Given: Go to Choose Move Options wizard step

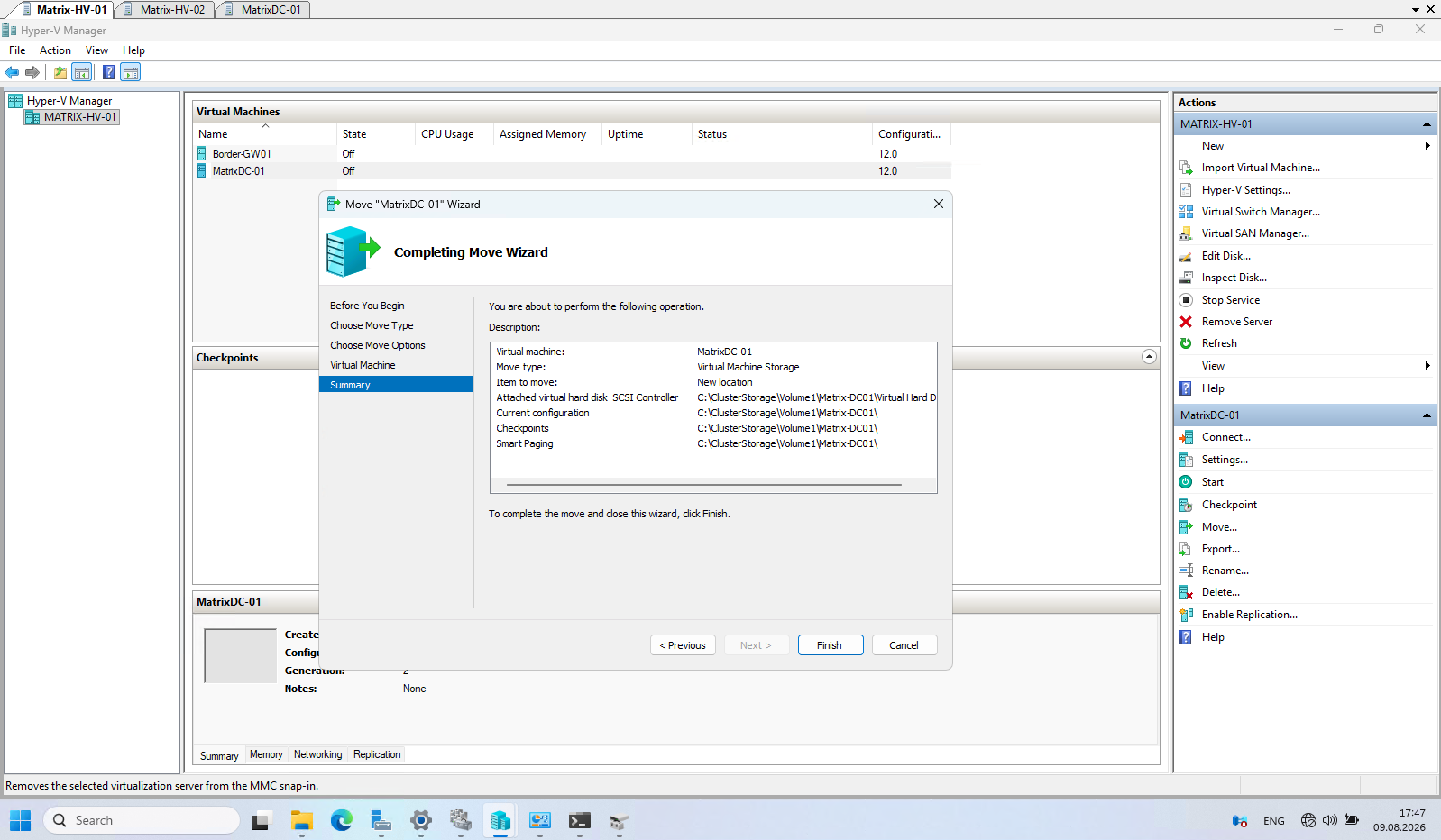Looking at the screenshot, I should click(x=378, y=345).
